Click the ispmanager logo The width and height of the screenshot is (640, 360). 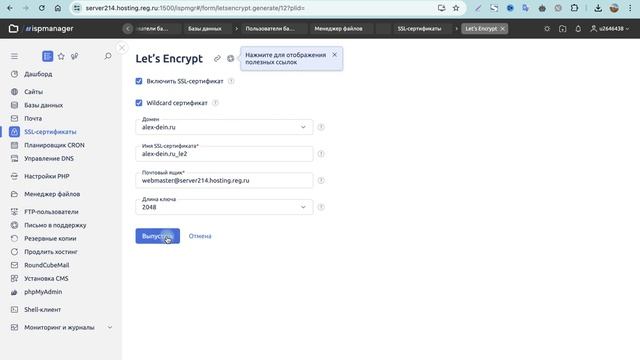point(49,29)
